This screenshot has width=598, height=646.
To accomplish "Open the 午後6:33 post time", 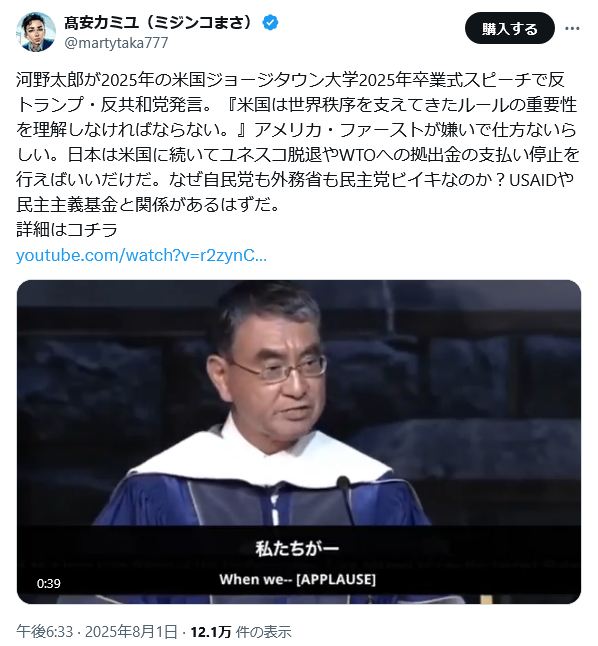I will coord(45,632).
